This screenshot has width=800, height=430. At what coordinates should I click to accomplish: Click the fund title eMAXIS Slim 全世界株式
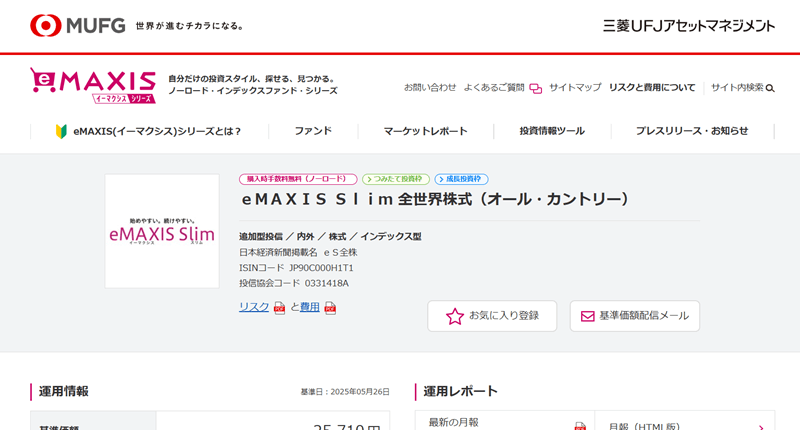click(435, 199)
